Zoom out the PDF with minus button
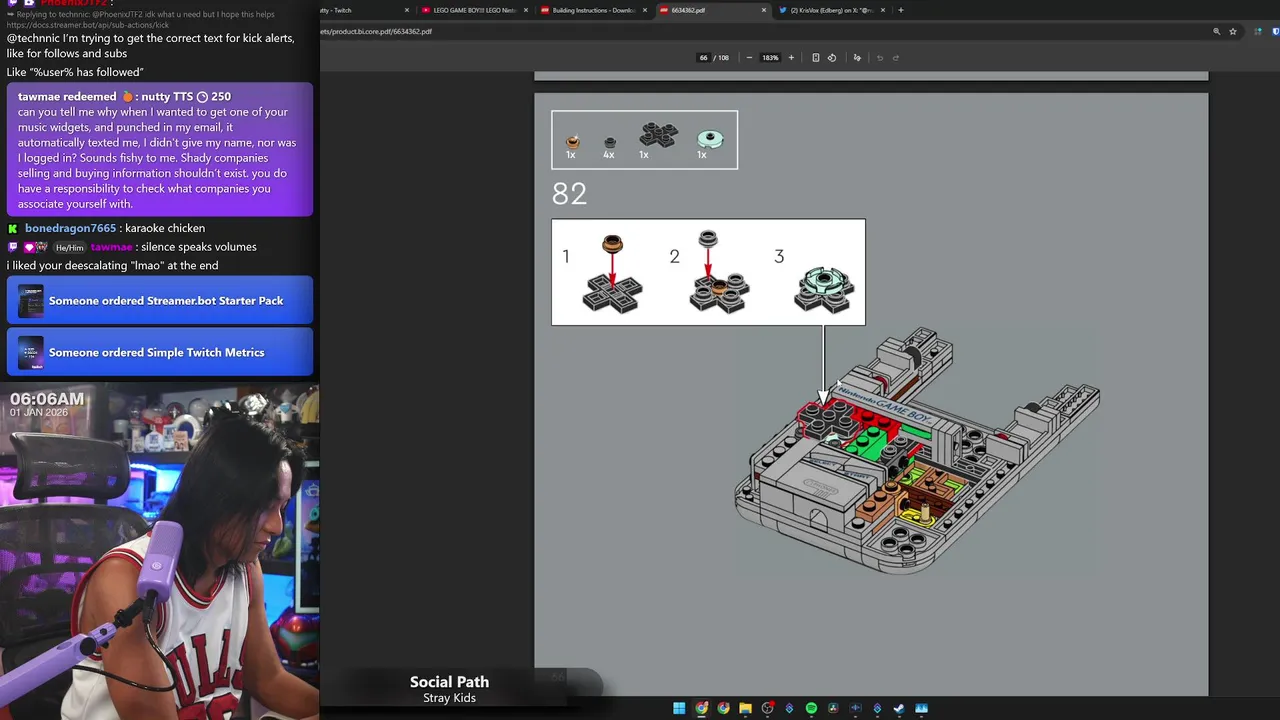 [x=749, y=58]
